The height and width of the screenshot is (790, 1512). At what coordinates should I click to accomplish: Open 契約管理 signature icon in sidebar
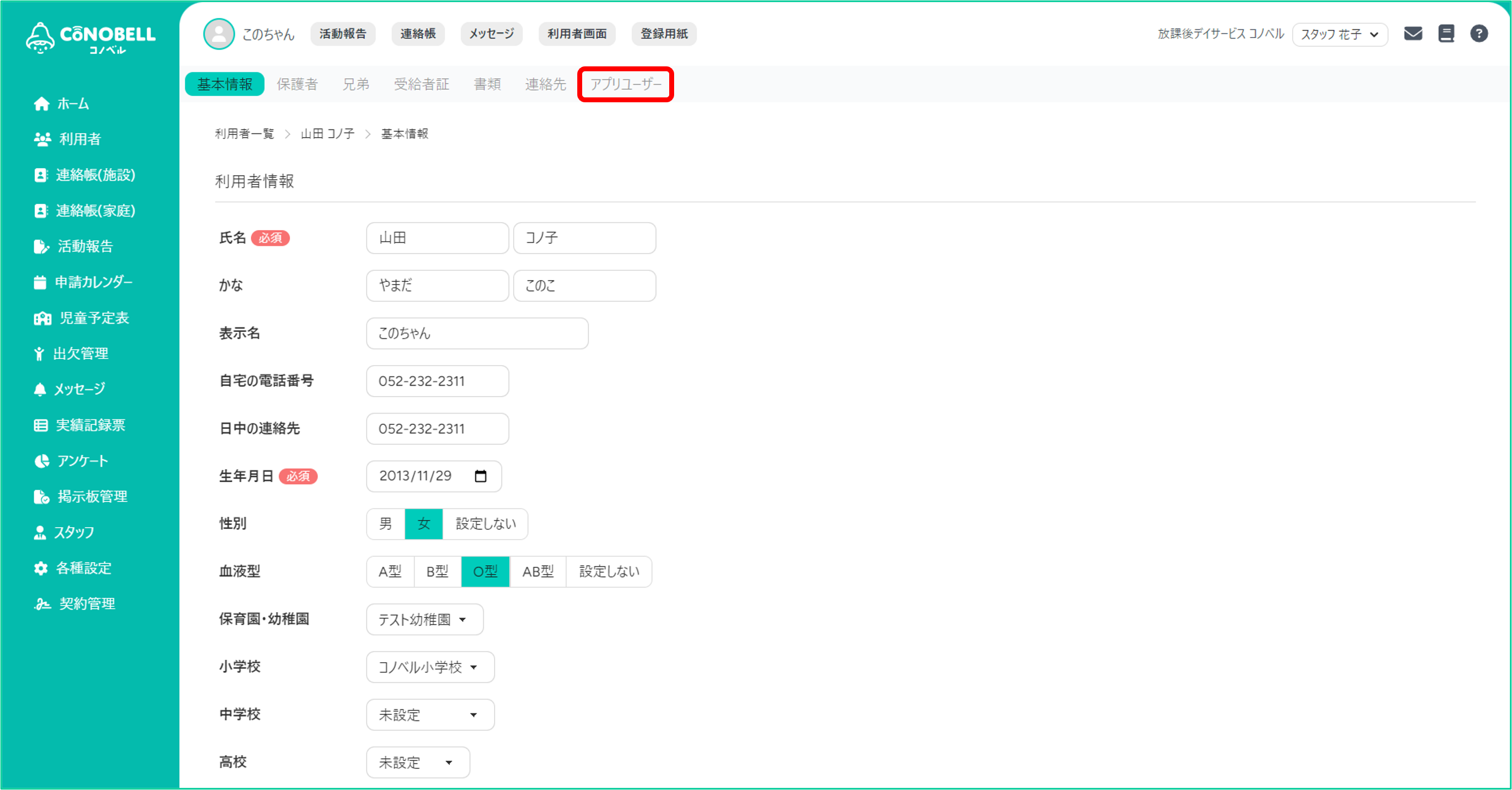(x=42, y=603)
